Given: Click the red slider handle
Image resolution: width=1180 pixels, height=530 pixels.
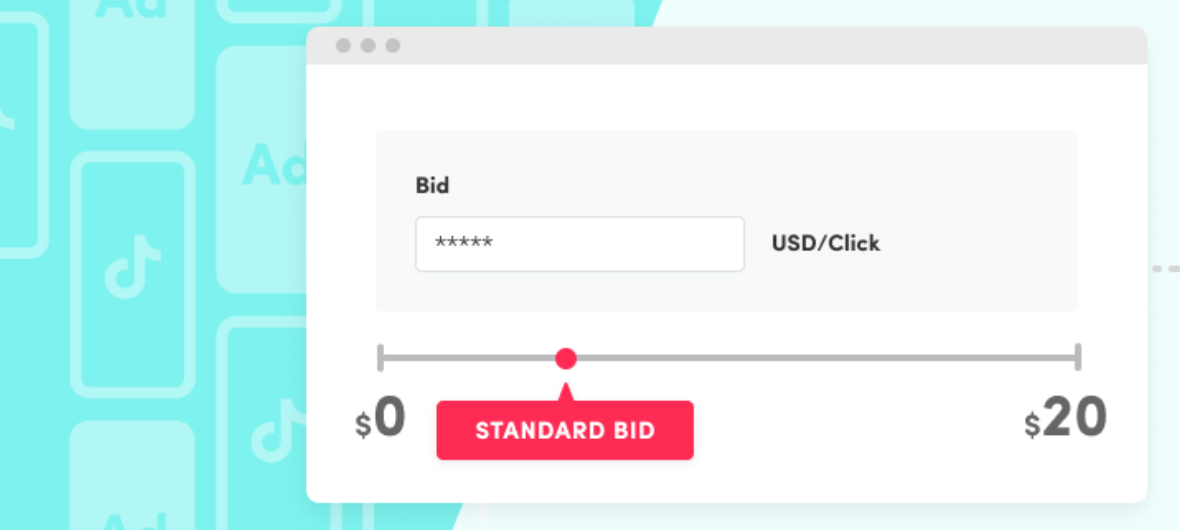Looking at the screenshot, I should point(566,358).
